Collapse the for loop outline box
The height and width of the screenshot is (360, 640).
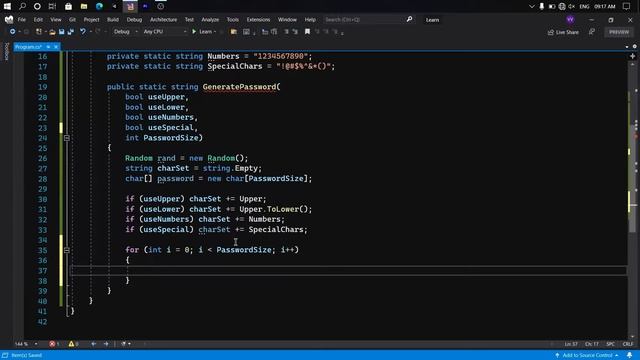tap(67, 250)
